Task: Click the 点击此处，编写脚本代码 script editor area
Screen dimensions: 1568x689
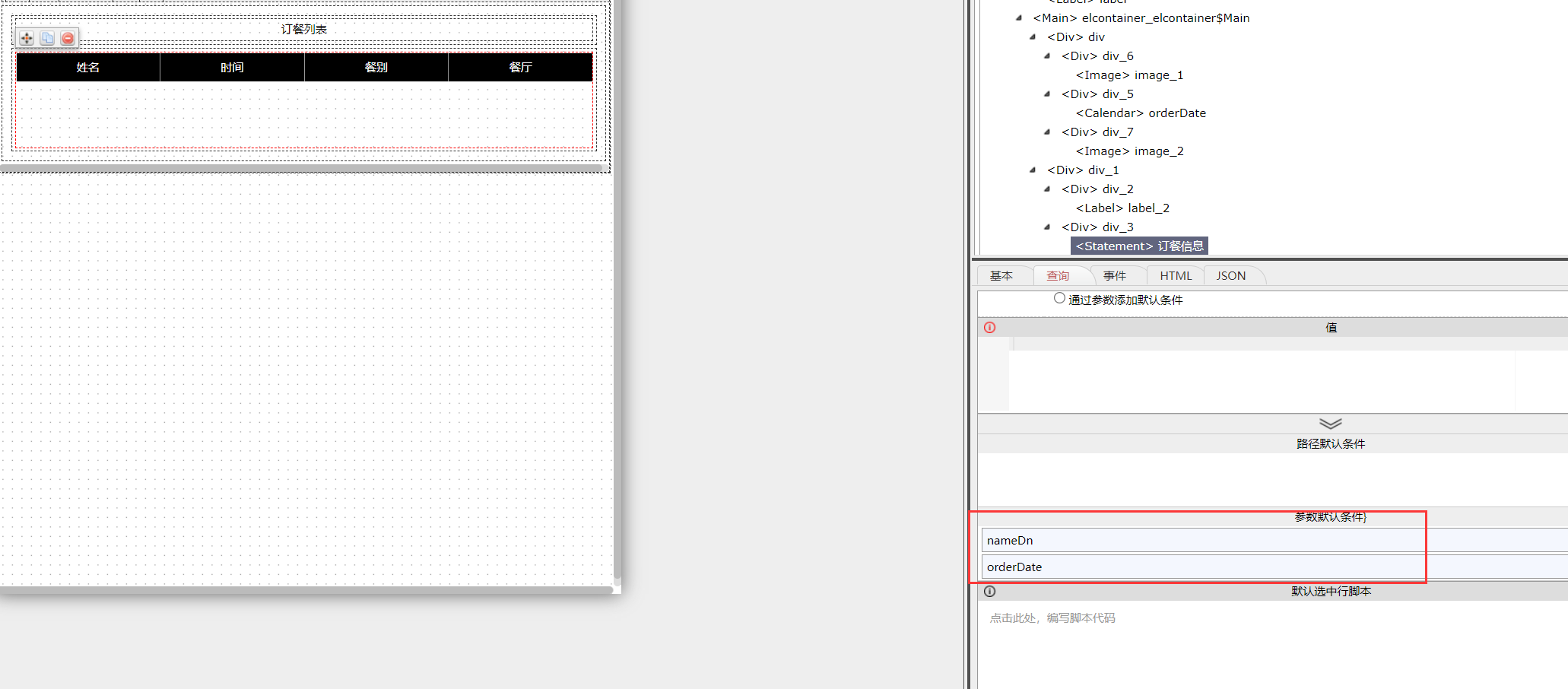Action: 1273,645
